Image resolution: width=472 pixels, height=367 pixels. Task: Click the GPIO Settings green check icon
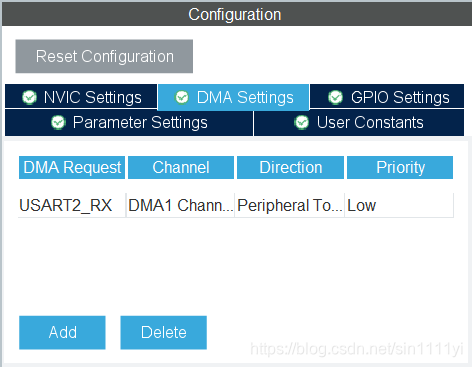pyautogui.click(x=335, y=97)
